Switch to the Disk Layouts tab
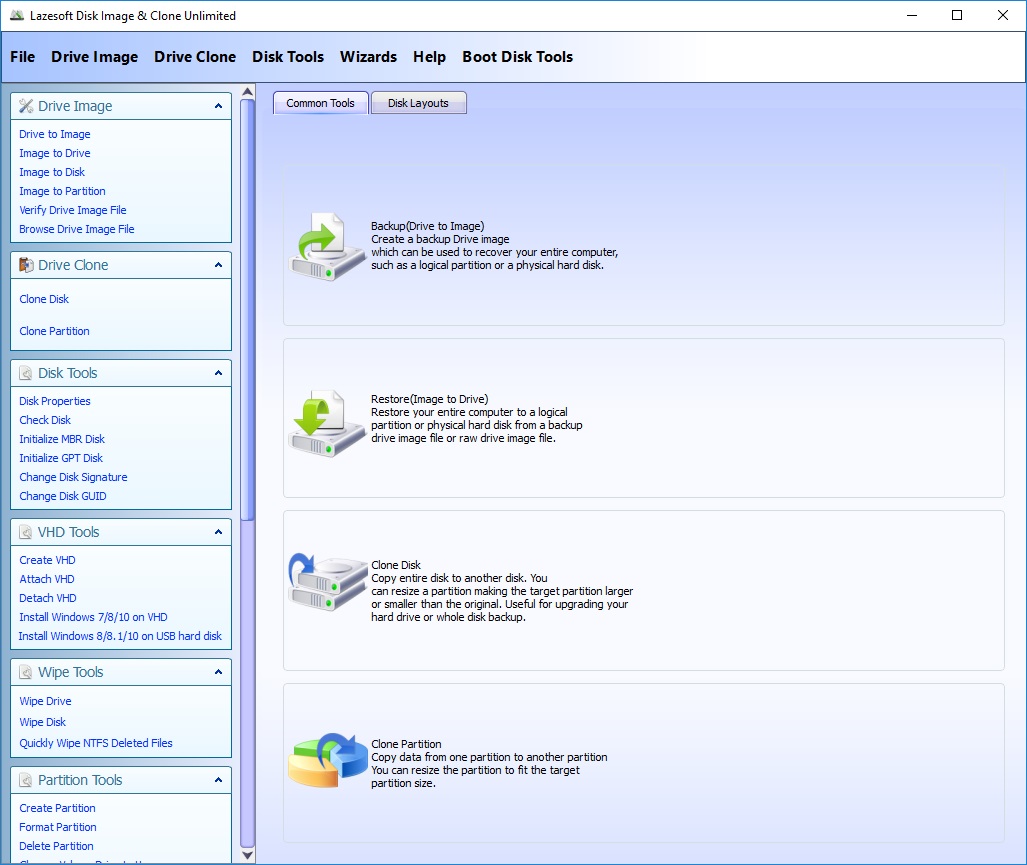Image resolution: width=1027 pixels, height=865 pixels. point(419,103)
